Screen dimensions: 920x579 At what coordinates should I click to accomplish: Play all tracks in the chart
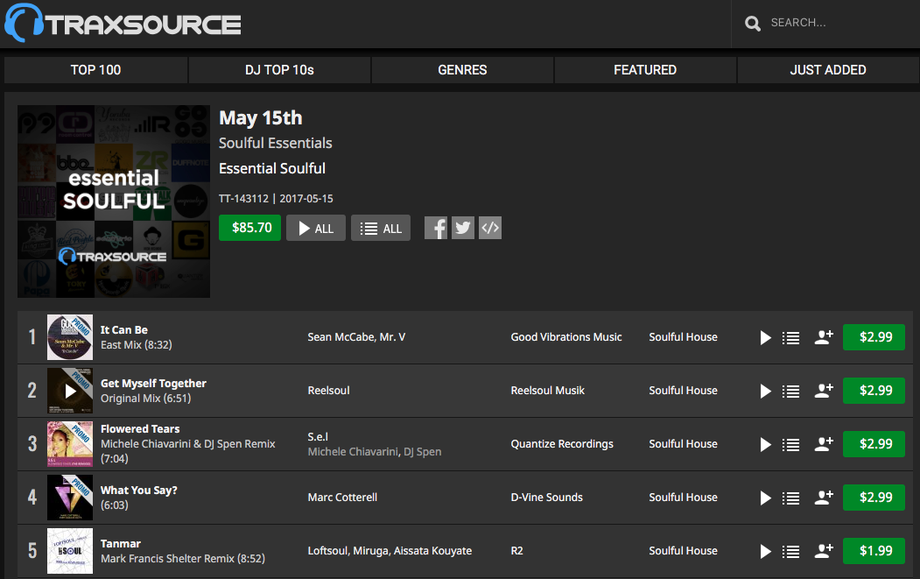click(x=316, y=228)
